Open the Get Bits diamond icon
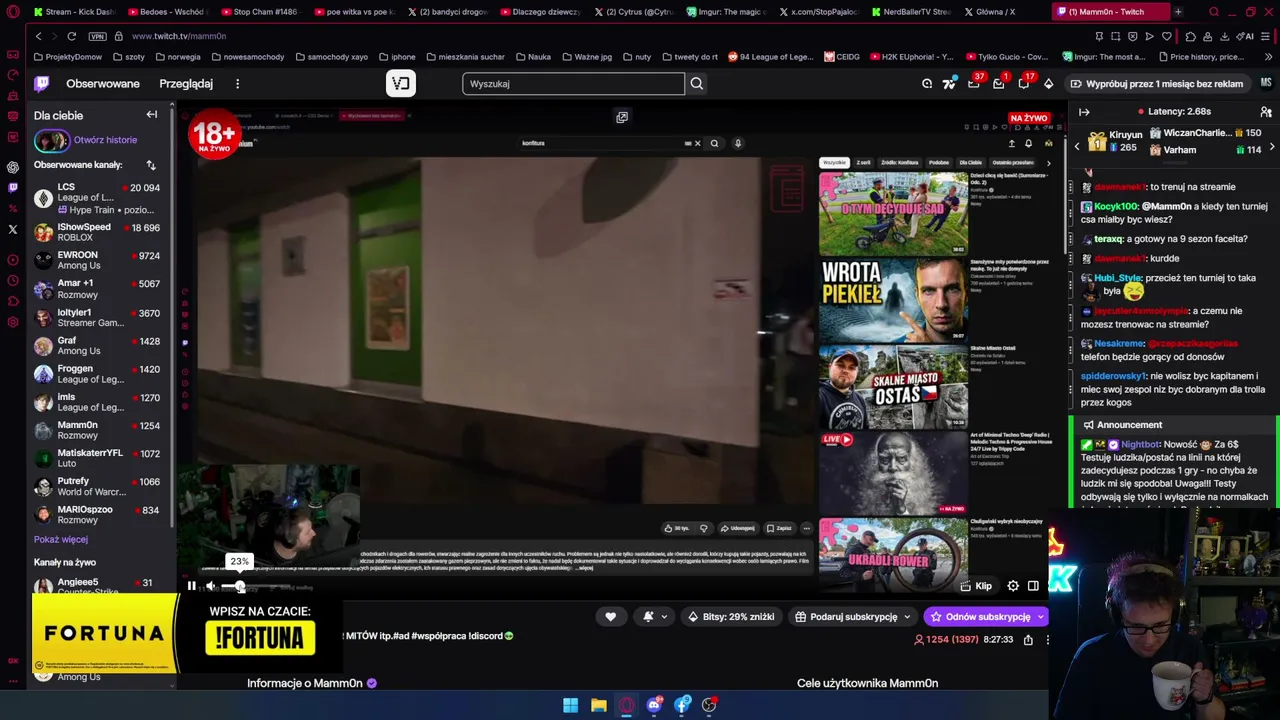 [x=1049, y=84]
